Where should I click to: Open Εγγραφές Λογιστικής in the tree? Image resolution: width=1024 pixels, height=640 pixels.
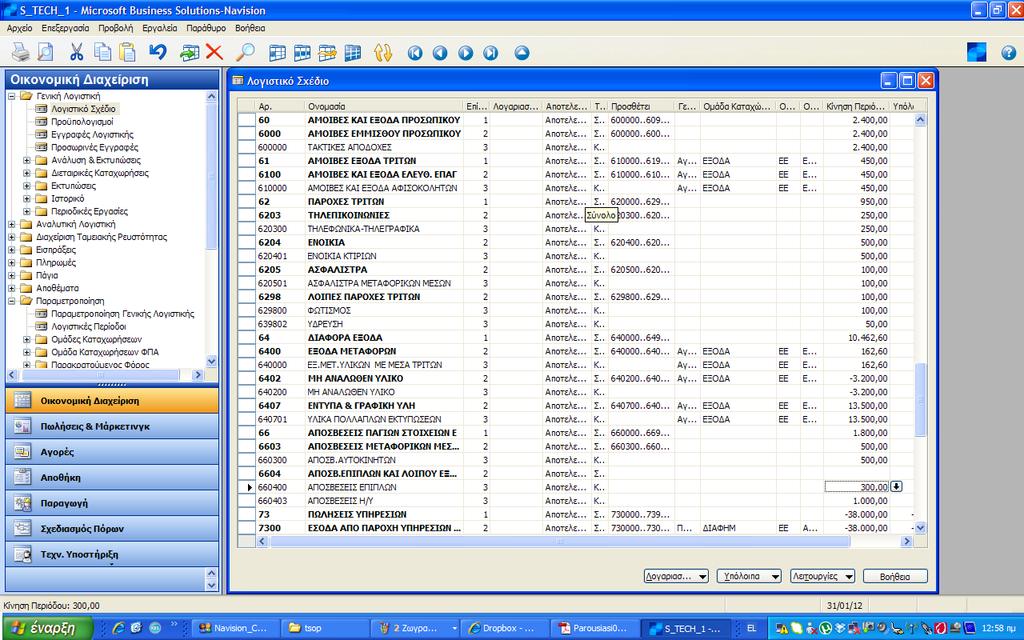point(92,135)
